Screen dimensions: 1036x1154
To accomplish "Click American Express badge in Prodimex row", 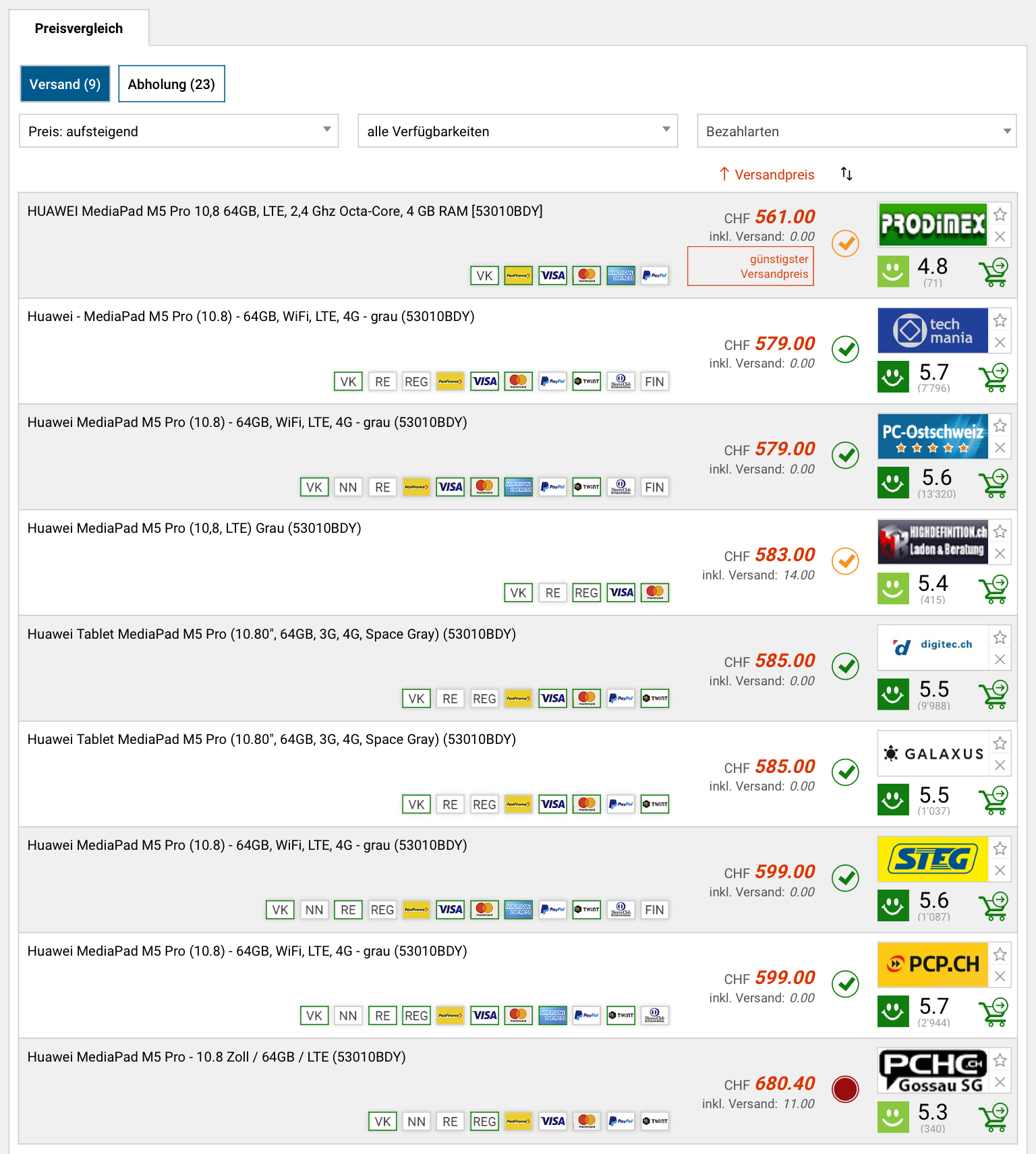I will tap(621, 275).
